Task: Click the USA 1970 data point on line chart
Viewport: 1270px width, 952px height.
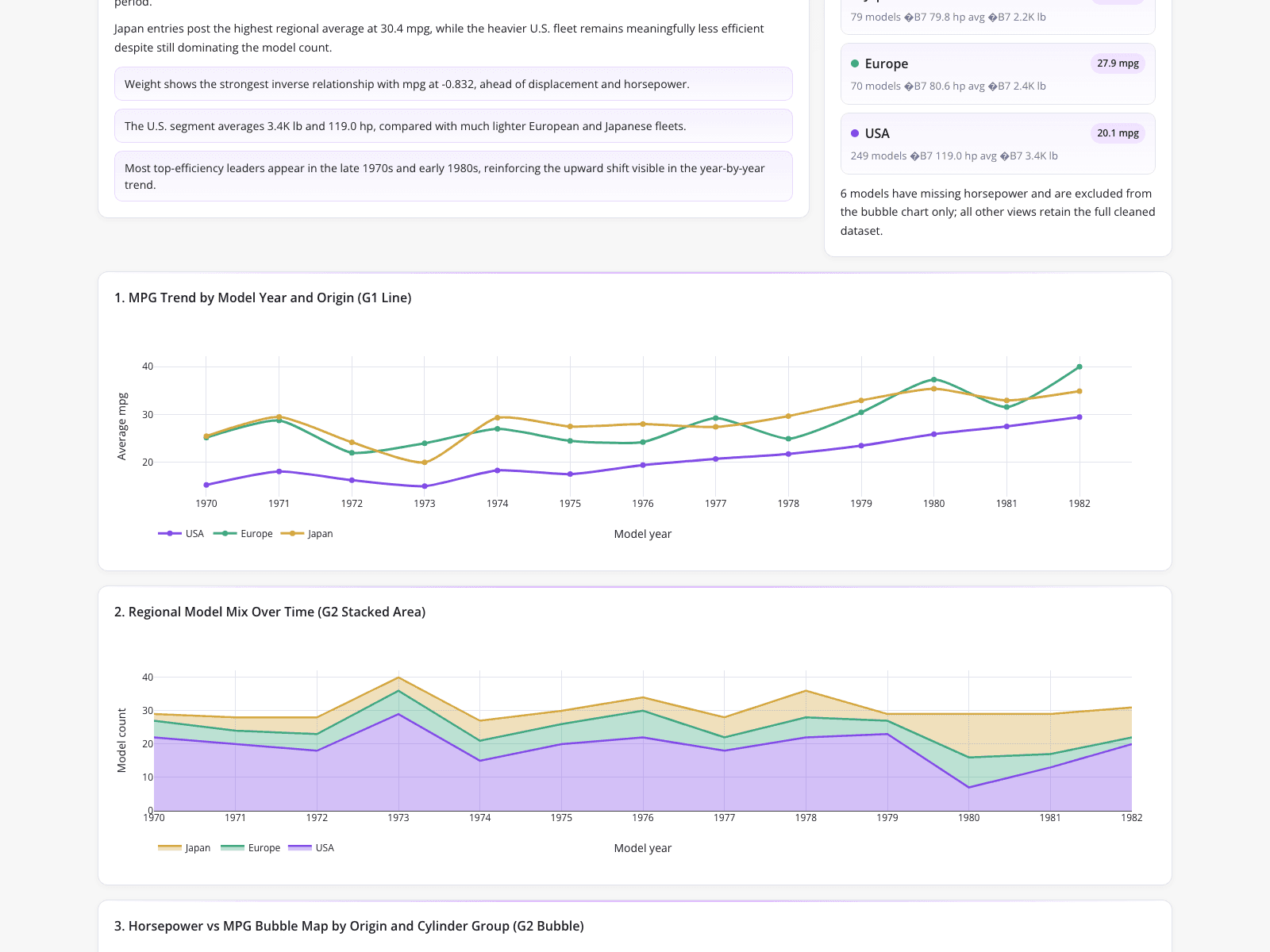Action: [x=206, y=485]
